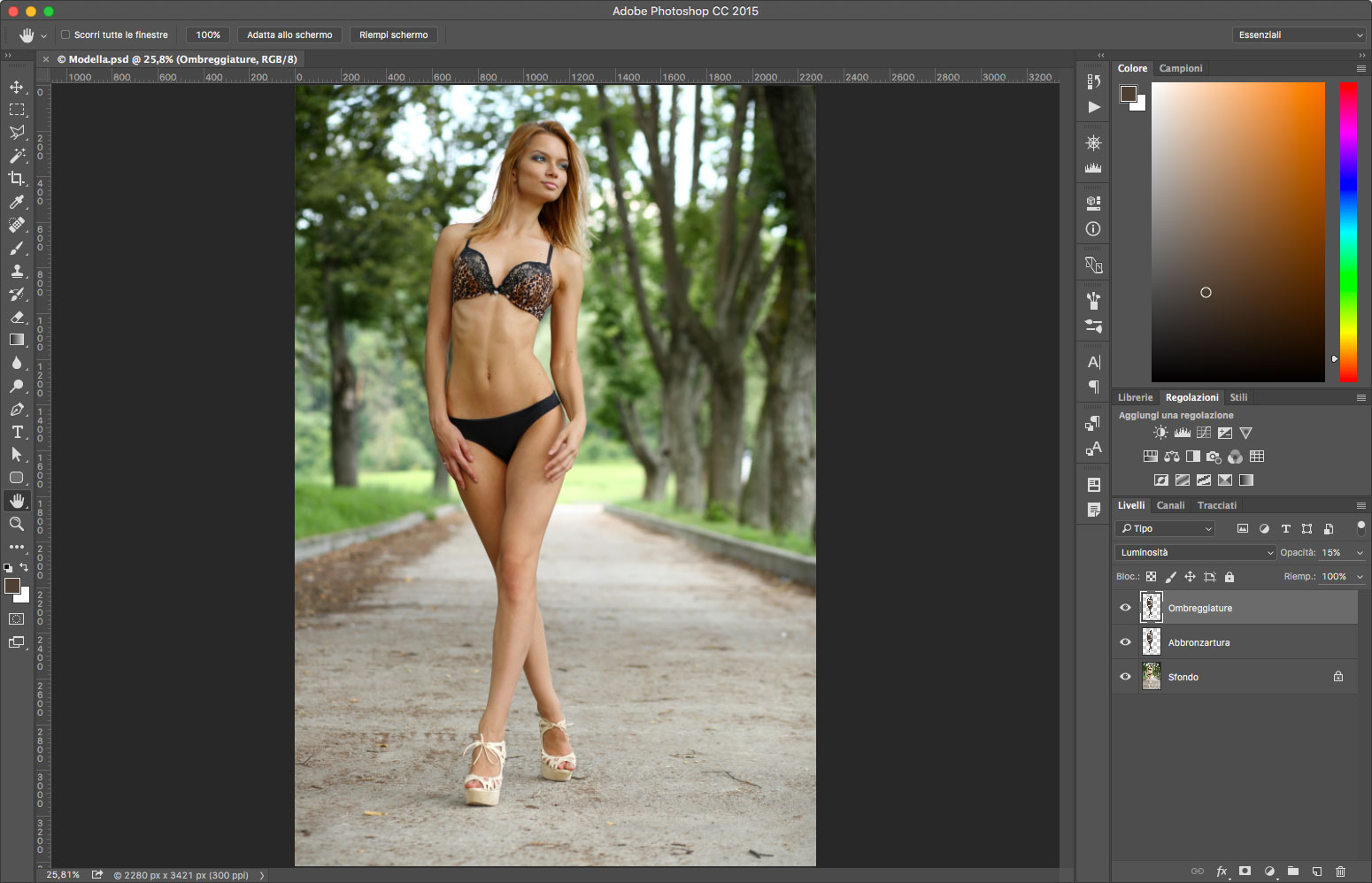The width and height of the screenshot is (1372, 883).
Task: Hide the Sfondo layer
Action: (x=1125, y=677)
